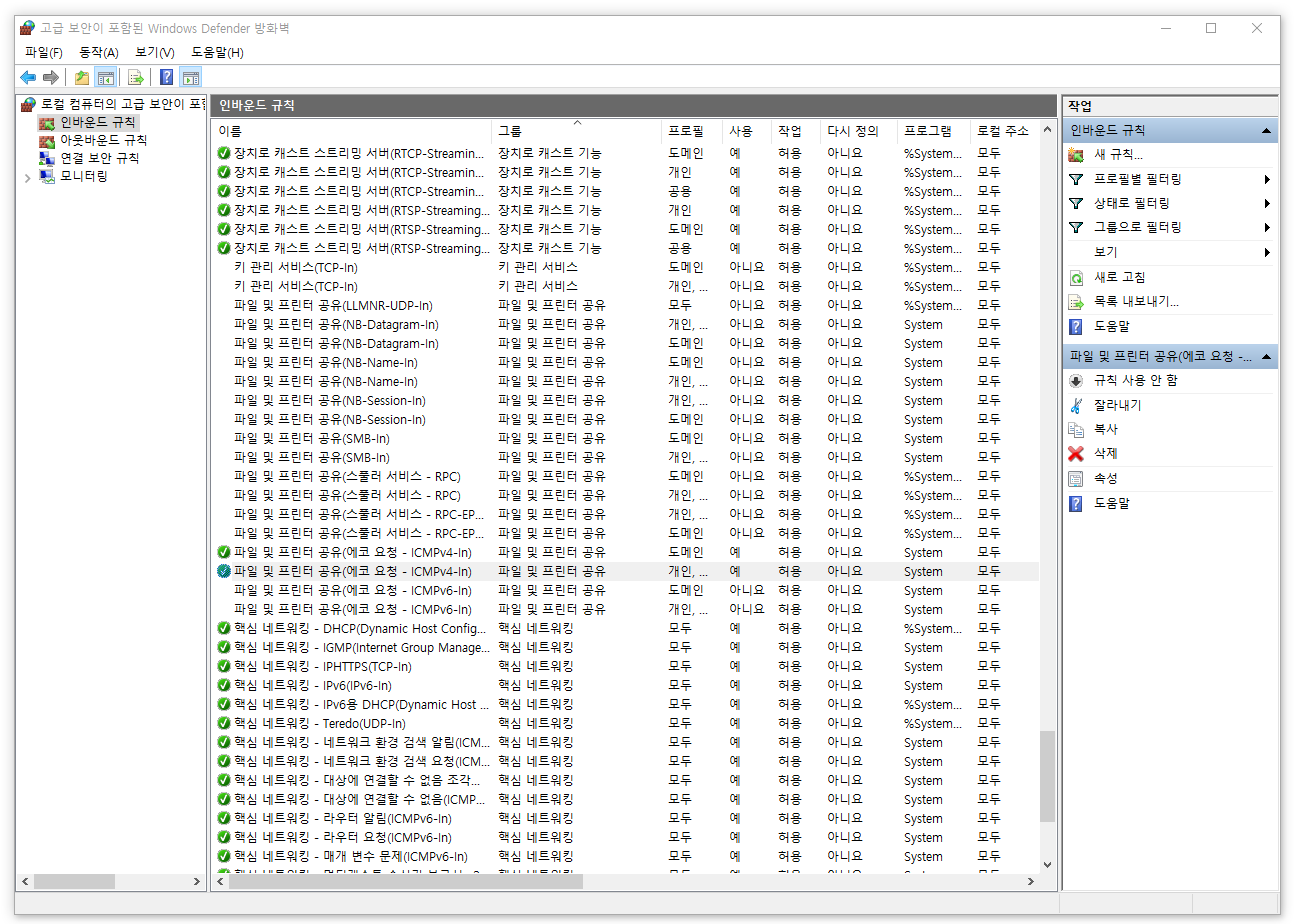Click green check icon of IPv6용 DHCP rule
Screen dimensions: 1299x924
[224, 705]
